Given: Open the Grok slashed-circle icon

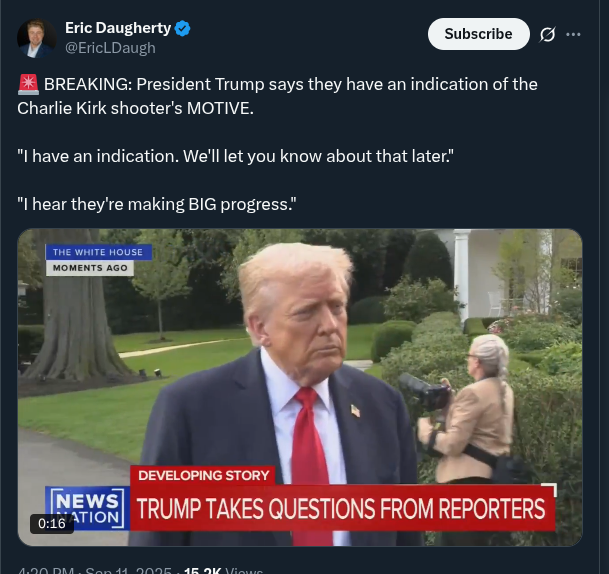Looking at the screenshot, I should (x=547, y=35).
